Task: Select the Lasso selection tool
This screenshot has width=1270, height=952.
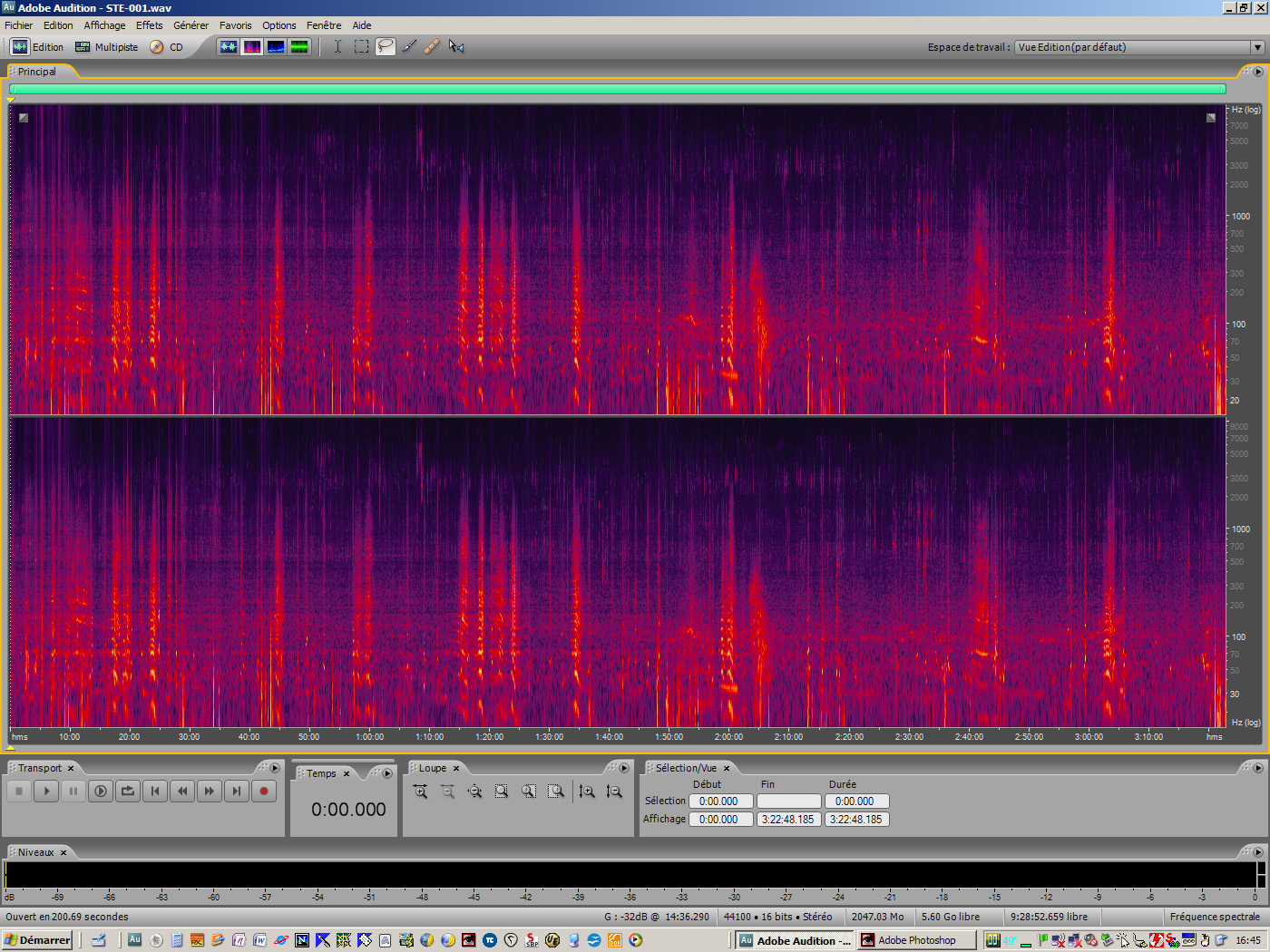Action: point(385,46)
